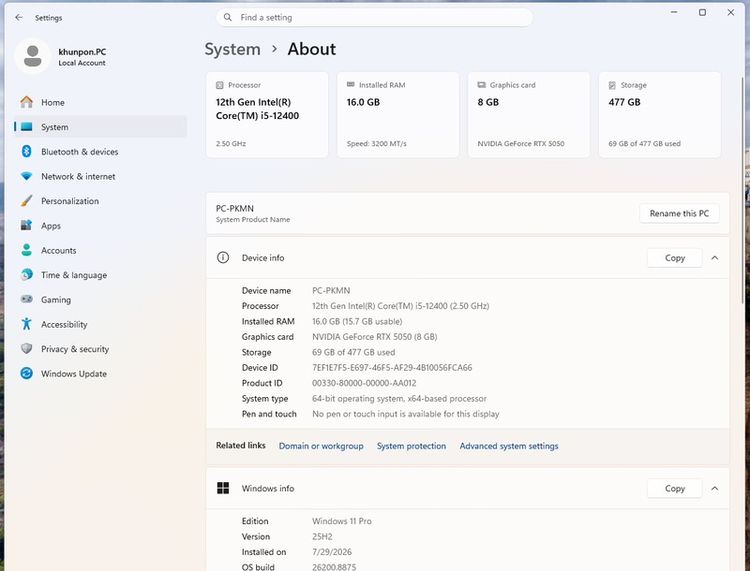
Task: Click Rename this PC button
Action: 679,213
